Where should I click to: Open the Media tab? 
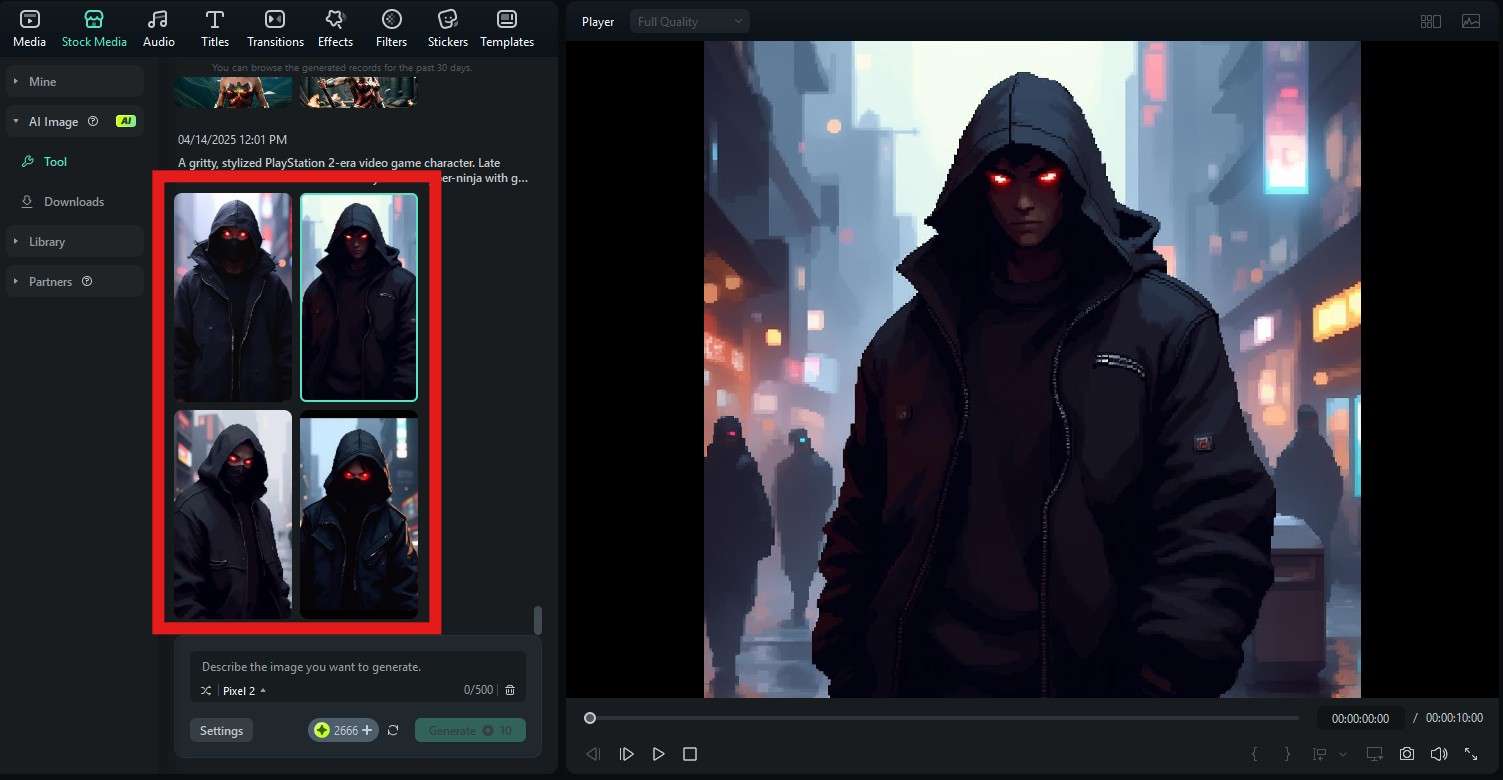click(x=29, y=28)
